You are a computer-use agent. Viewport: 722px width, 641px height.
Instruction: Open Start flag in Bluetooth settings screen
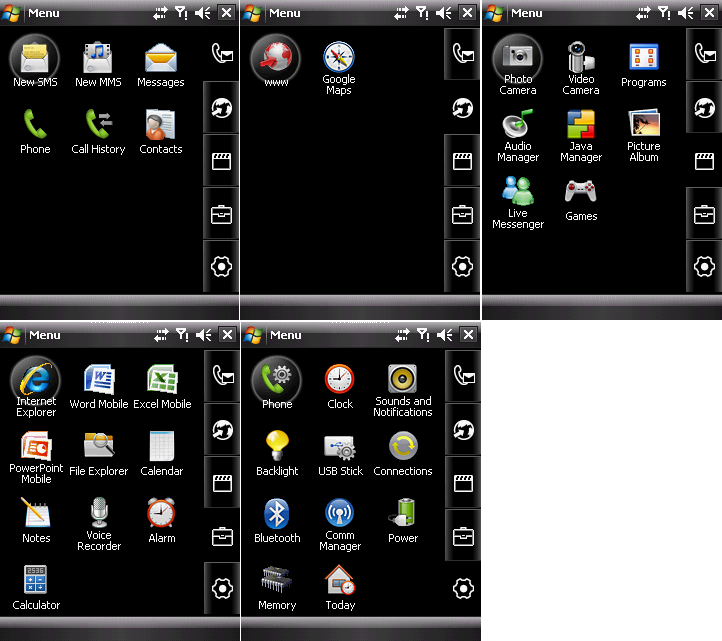252,335
